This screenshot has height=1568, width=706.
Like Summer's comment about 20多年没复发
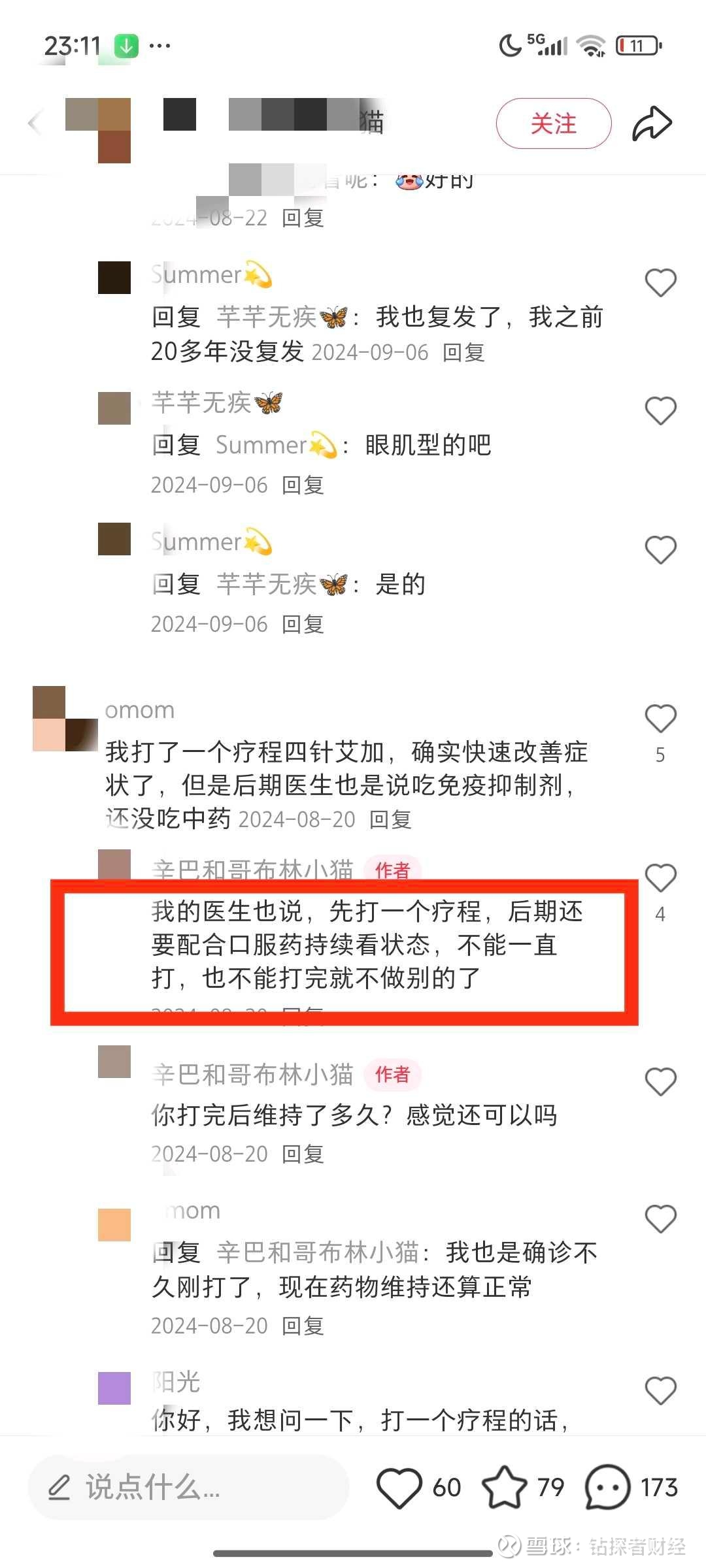click(660, 283)
